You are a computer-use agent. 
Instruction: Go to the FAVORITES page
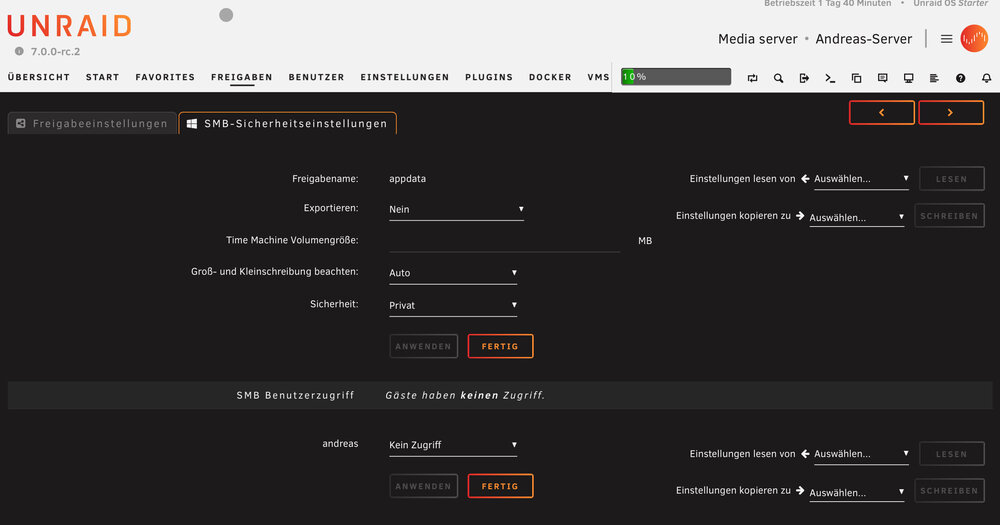coord(165,77)
